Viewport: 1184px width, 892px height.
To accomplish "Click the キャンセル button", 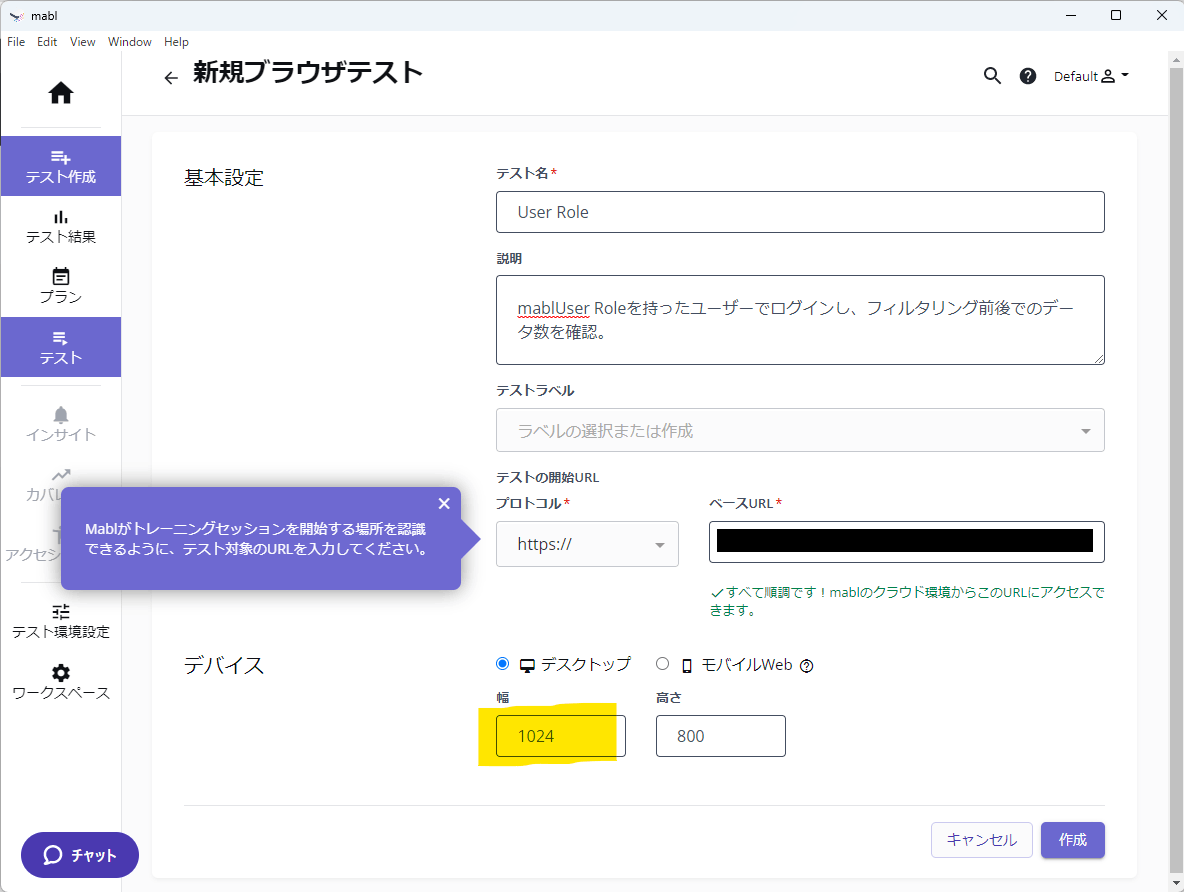I will click(x=982, y=840).
